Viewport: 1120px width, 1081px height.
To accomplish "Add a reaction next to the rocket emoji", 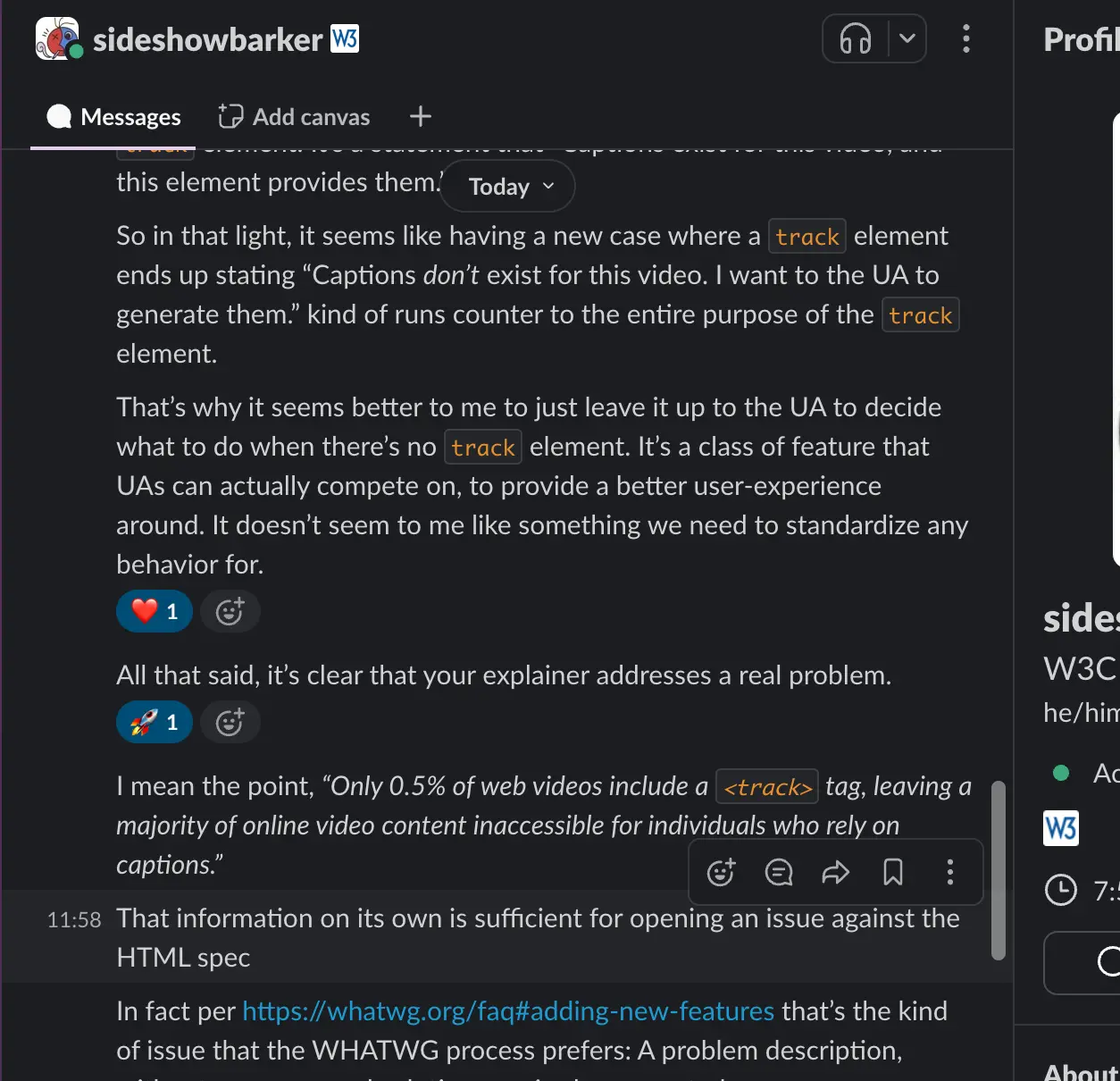I will pos(230,722).
